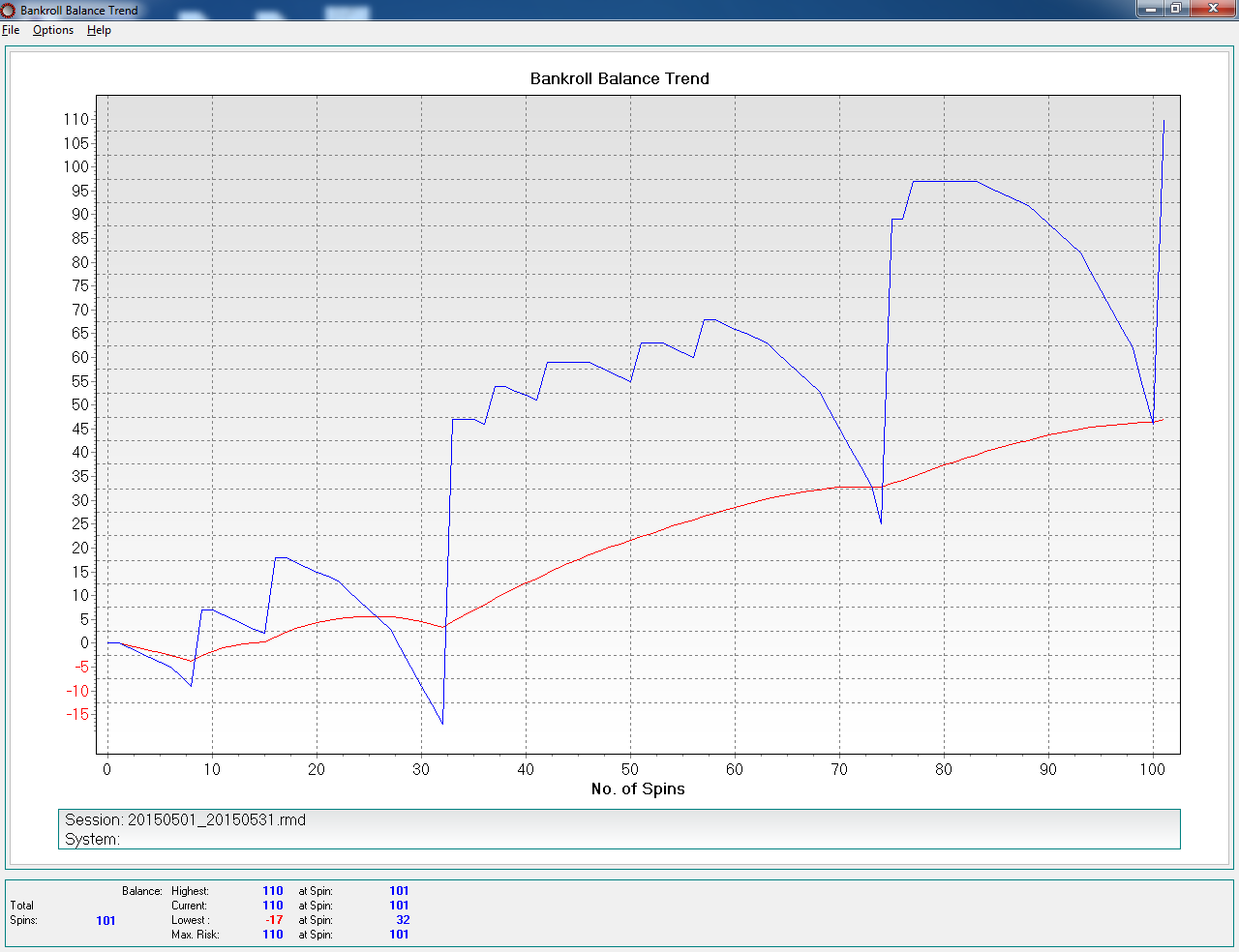
Task: Click the 'Max. Risk:' label
Action: click(196, 935)
